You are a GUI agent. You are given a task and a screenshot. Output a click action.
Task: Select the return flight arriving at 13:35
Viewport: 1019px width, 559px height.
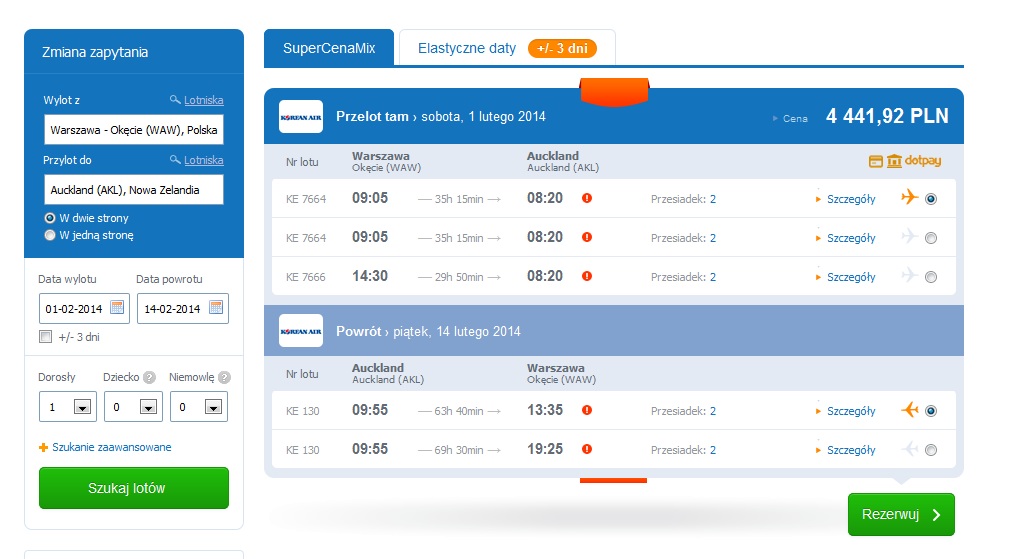tap(931, 411)
